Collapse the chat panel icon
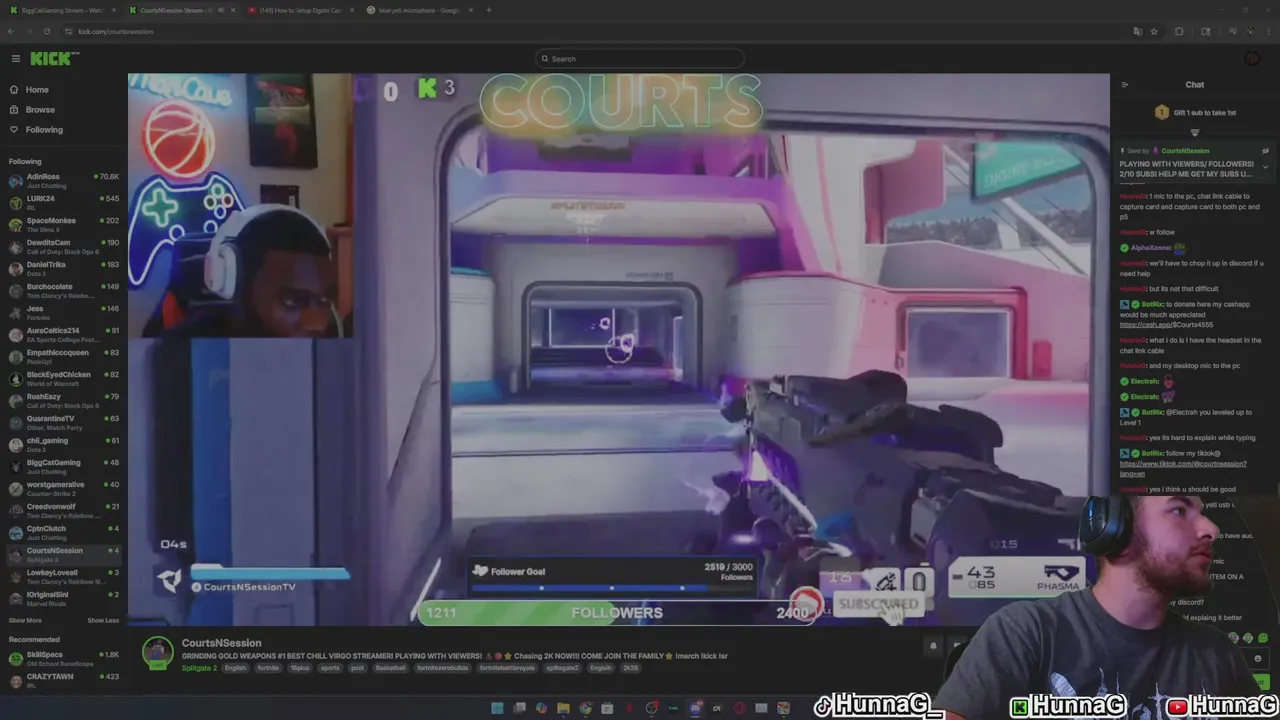The width and height of the screenshot is (1280, 720). point(1124,85)
